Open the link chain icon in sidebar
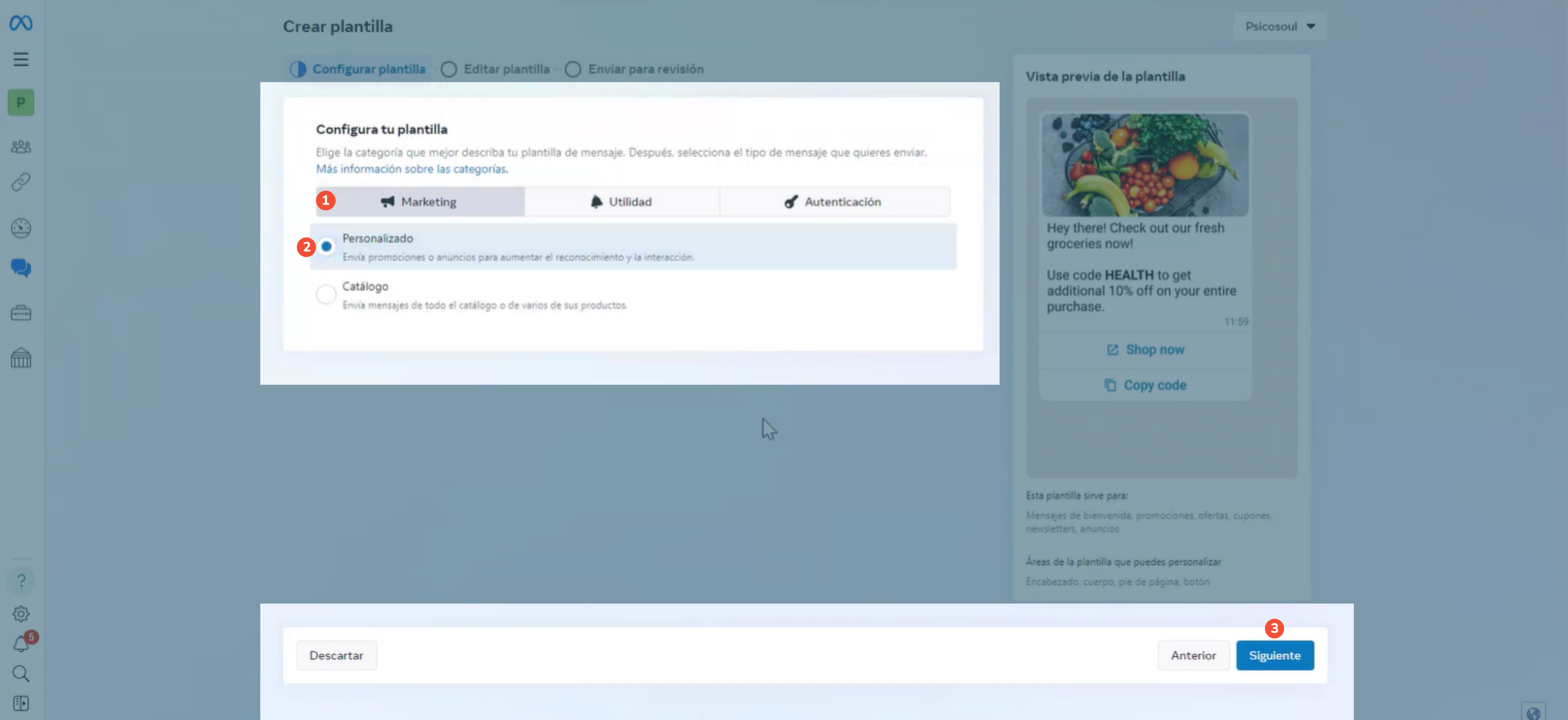Screen dimensions: 1568x720 click(21, 182)
